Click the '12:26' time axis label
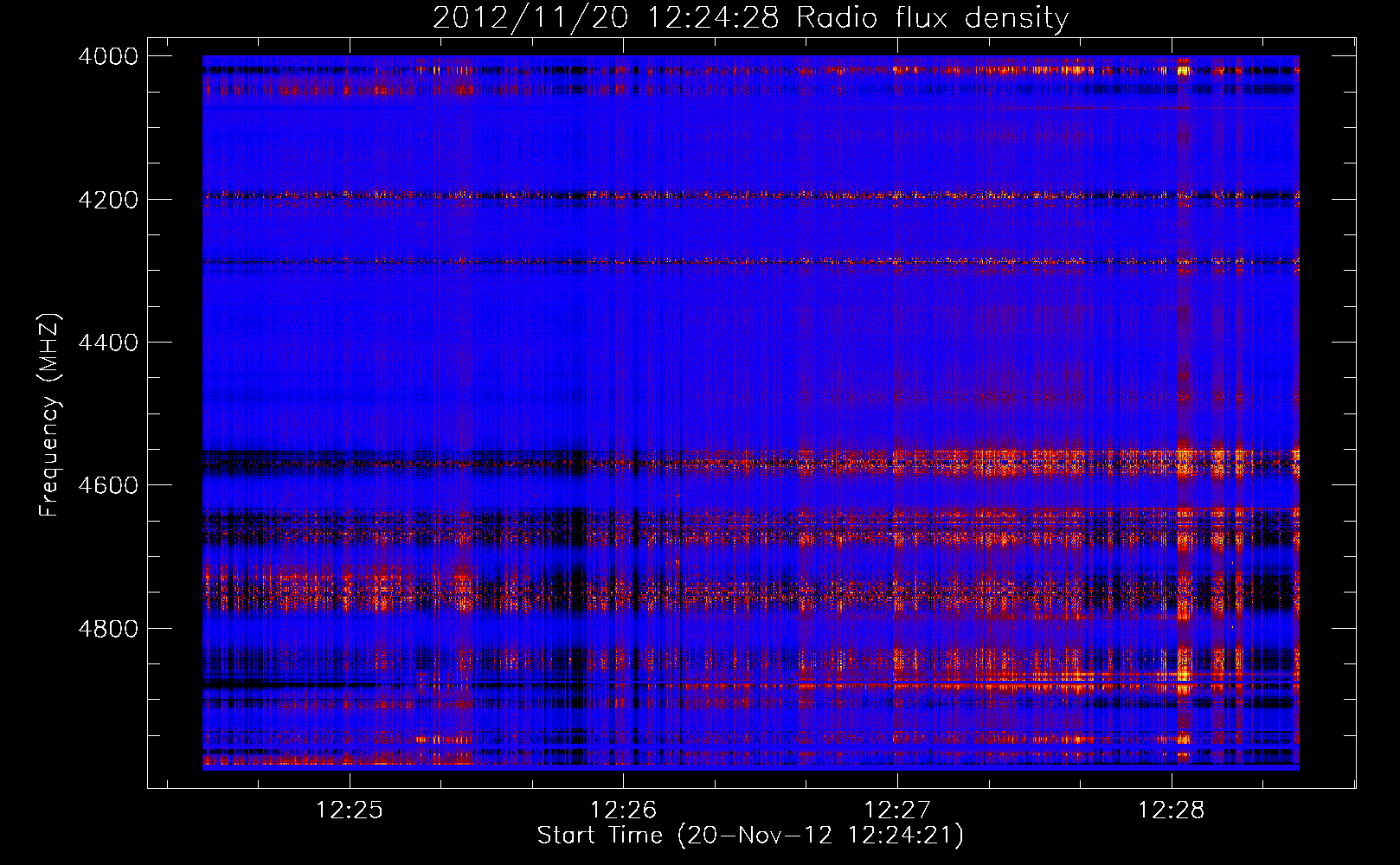 click(x=623, y=811)
